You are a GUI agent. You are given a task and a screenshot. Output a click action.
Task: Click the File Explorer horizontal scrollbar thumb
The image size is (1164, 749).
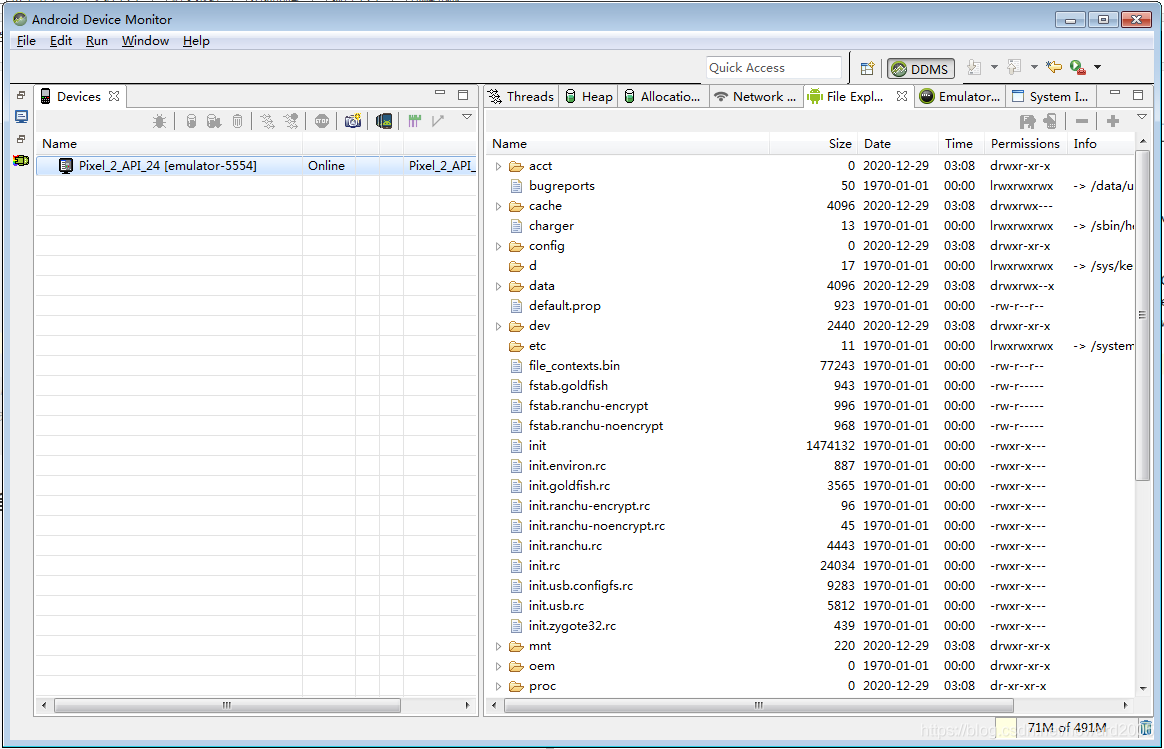click(x=758, y=705)
